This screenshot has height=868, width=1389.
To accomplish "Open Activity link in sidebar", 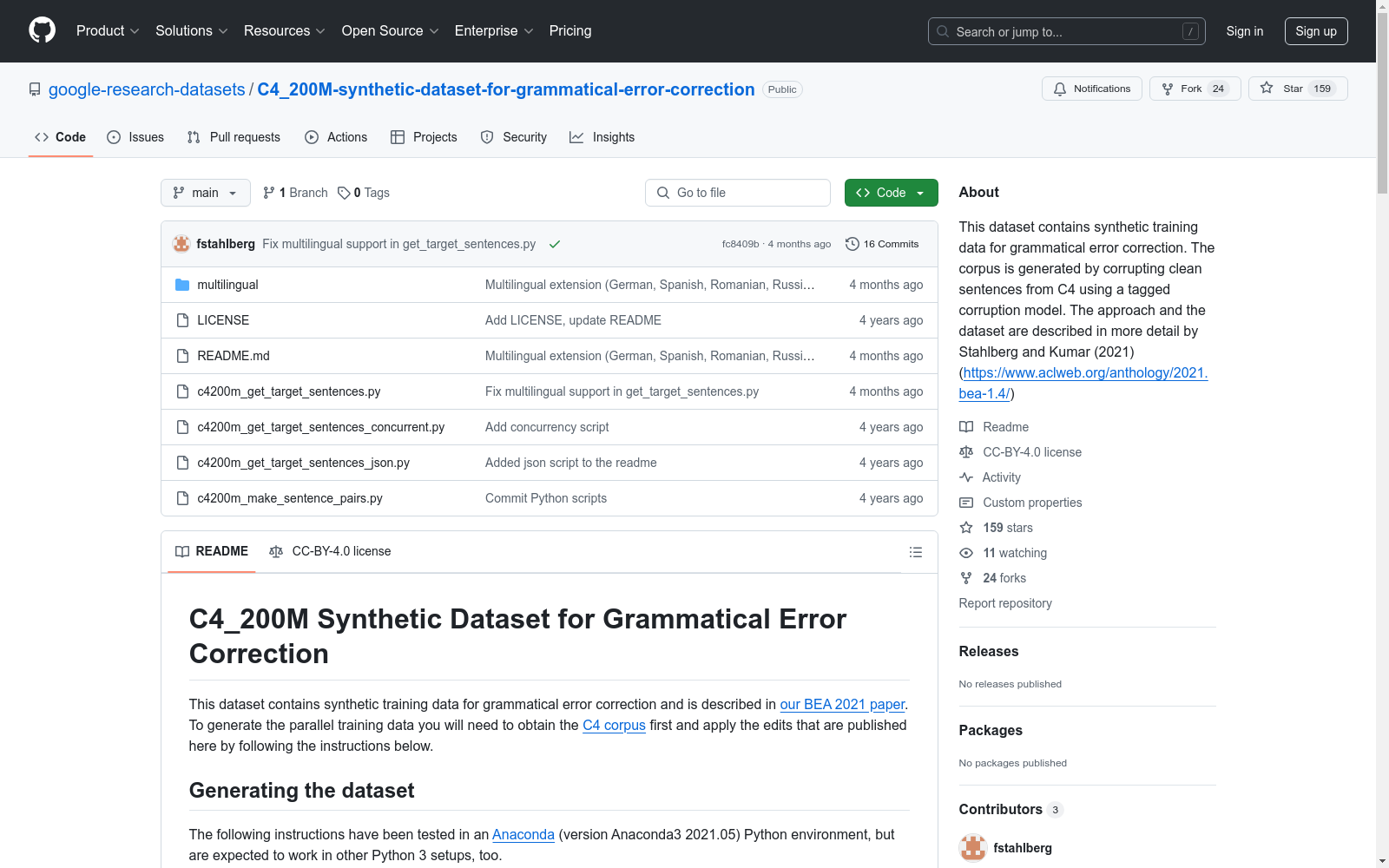I will (x=990, y=477).
